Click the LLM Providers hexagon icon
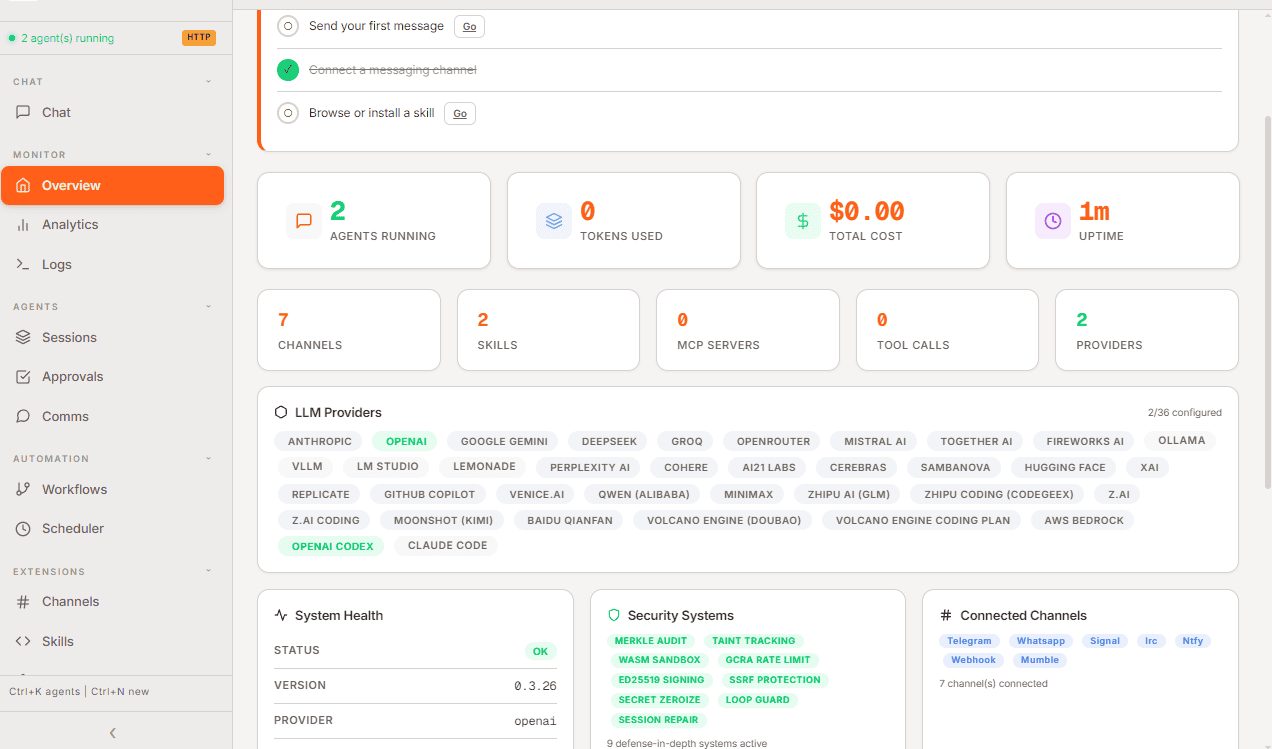This screenshot has width=1272, height=749. [281, 412]
